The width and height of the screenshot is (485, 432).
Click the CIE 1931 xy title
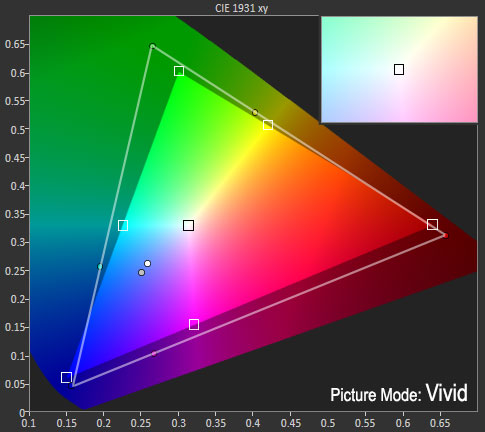[x=242, y=8]
